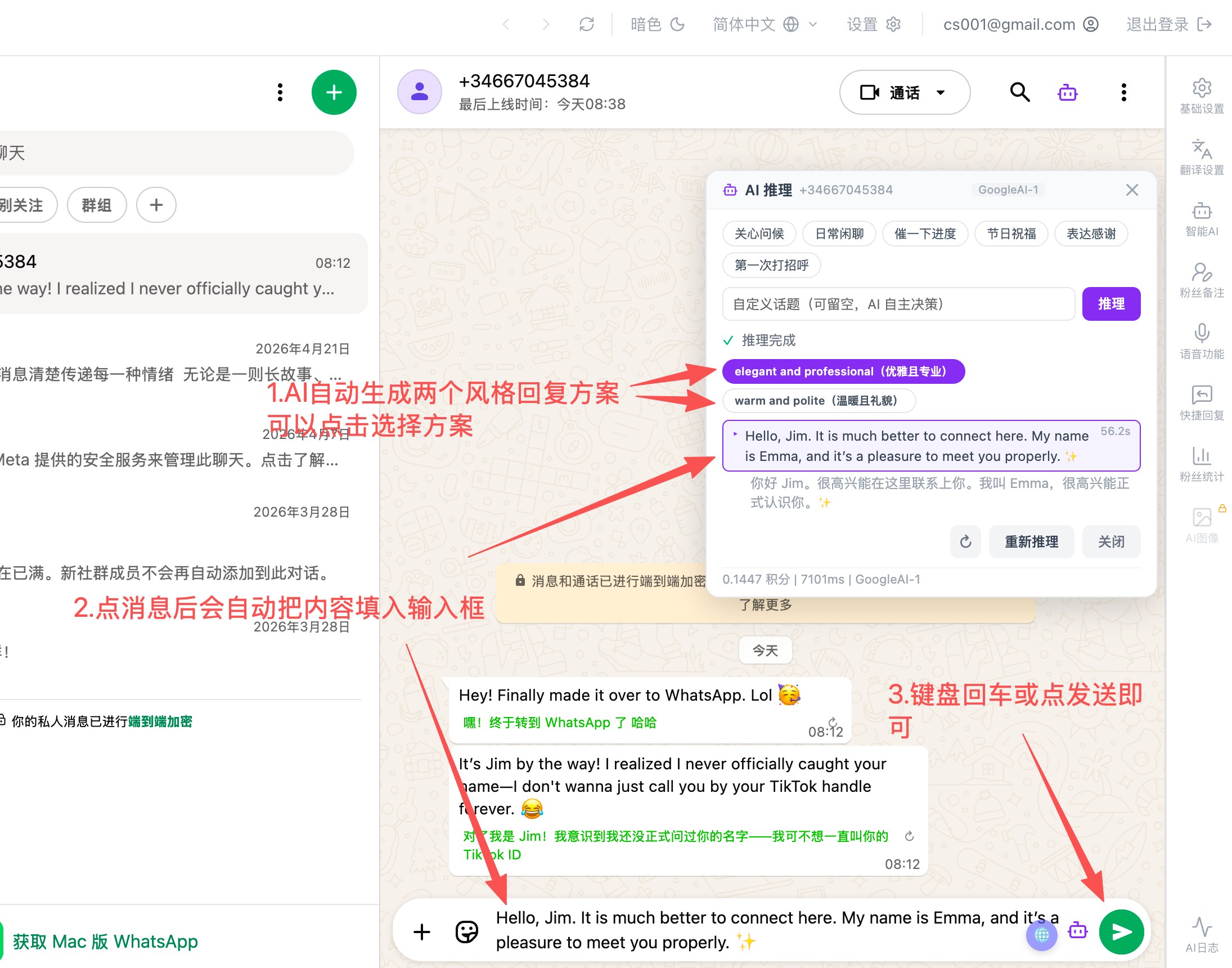Click the GoogleAI-1 model tag
Image resolution: width=1232 pixels, height=968 pixels.
(x=1008, y=190)
